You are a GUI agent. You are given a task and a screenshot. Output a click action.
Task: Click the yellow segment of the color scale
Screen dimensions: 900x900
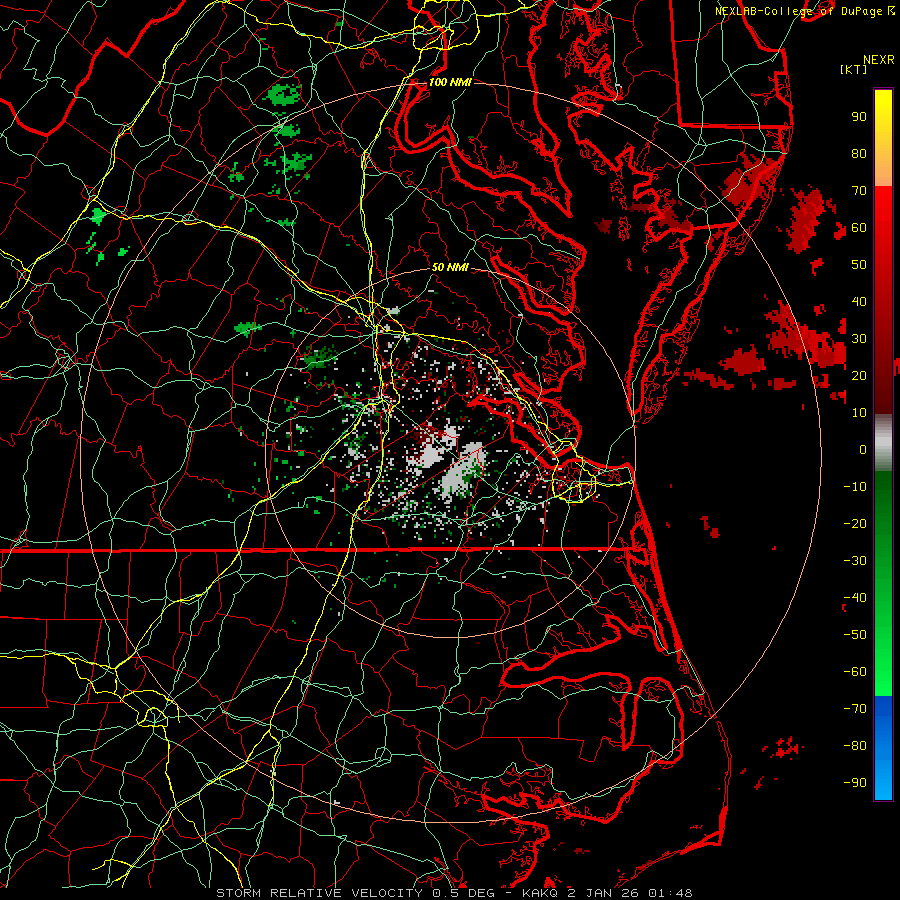point(883,138)
